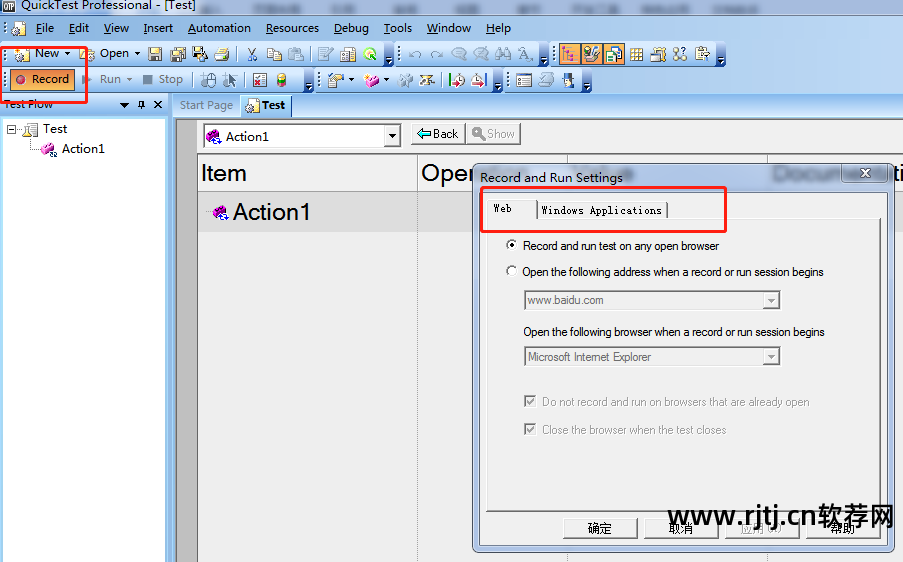The width and height of the screenshot is (903, 562).
Task: Click the Paste clipboard icon
Action: (296, 54)
